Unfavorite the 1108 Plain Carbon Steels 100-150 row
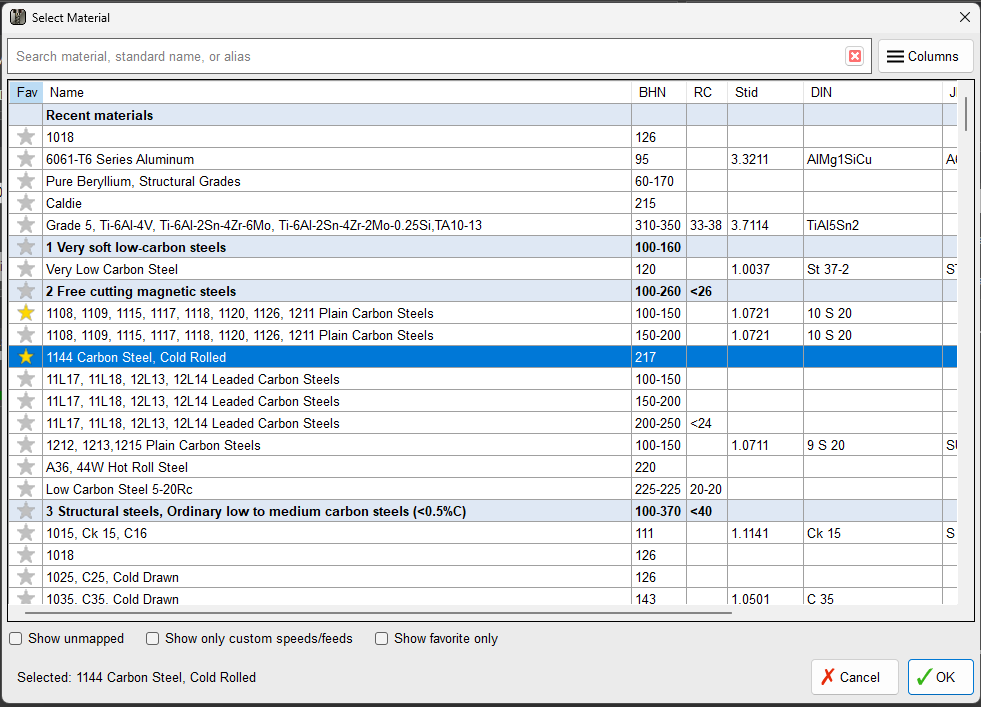Screen dimensions: 981x707 click(26, 313)
